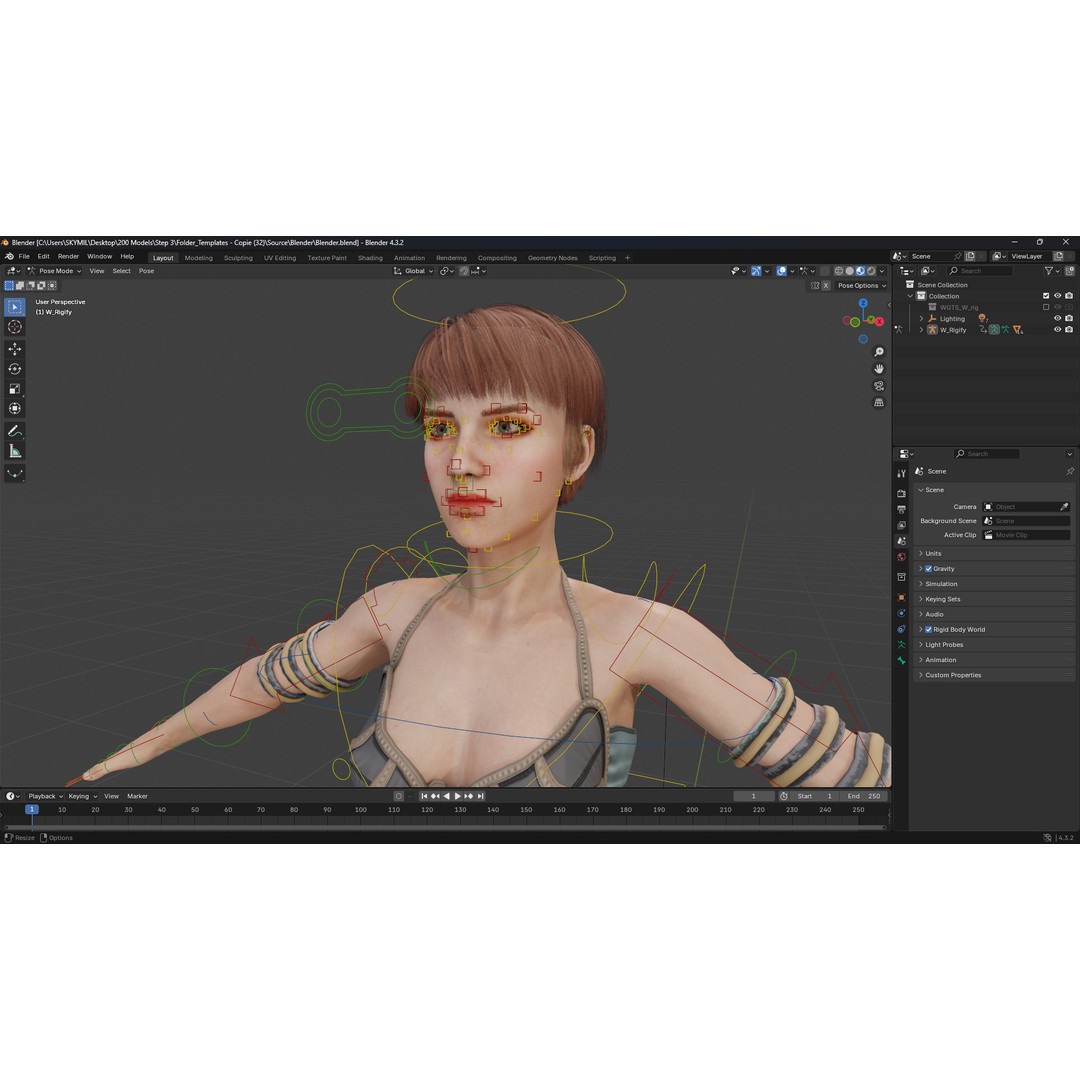Switch to solid viewport shading

[850, 271]
